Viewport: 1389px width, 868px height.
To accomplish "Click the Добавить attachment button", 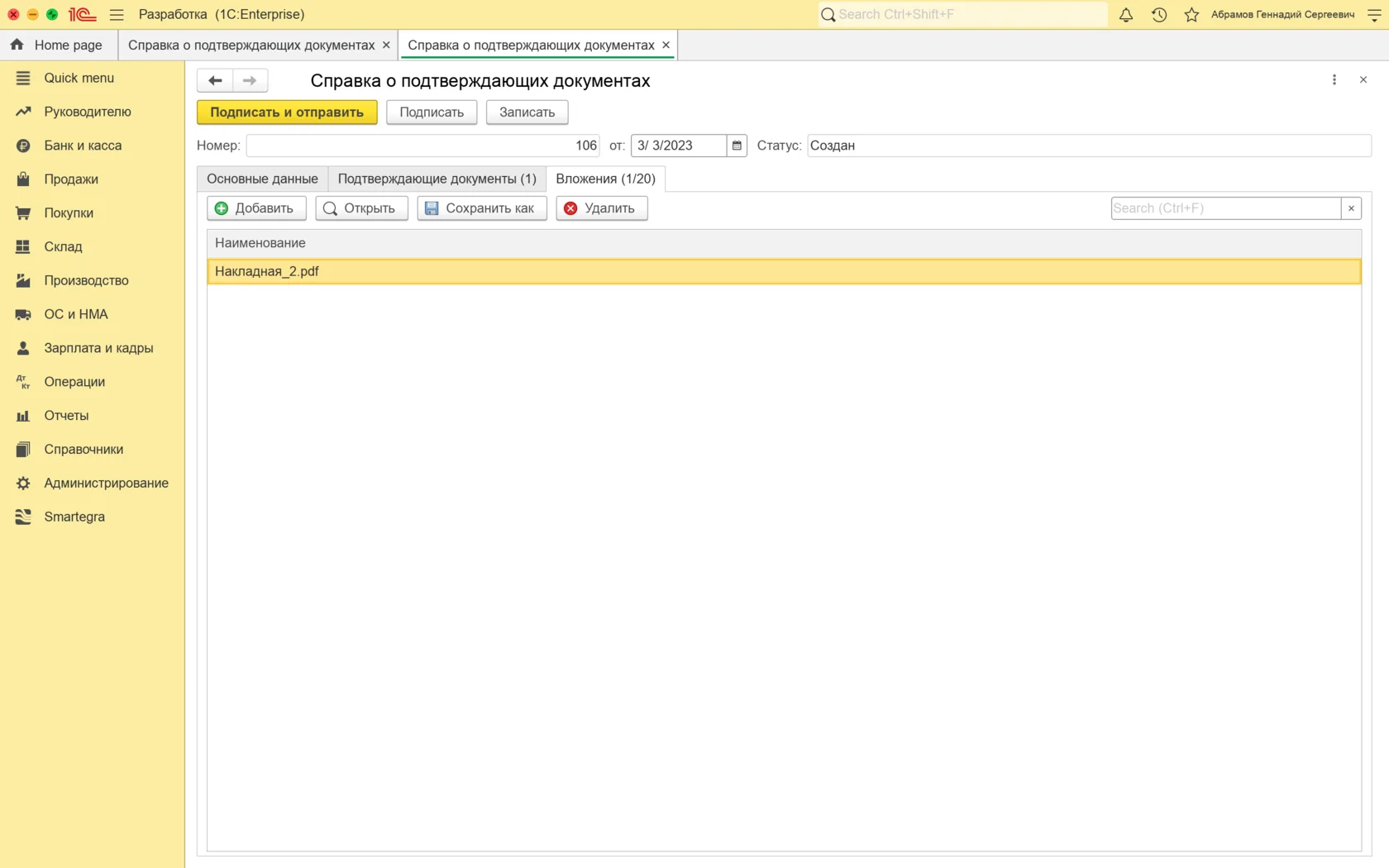I will (x=256, y=208).
